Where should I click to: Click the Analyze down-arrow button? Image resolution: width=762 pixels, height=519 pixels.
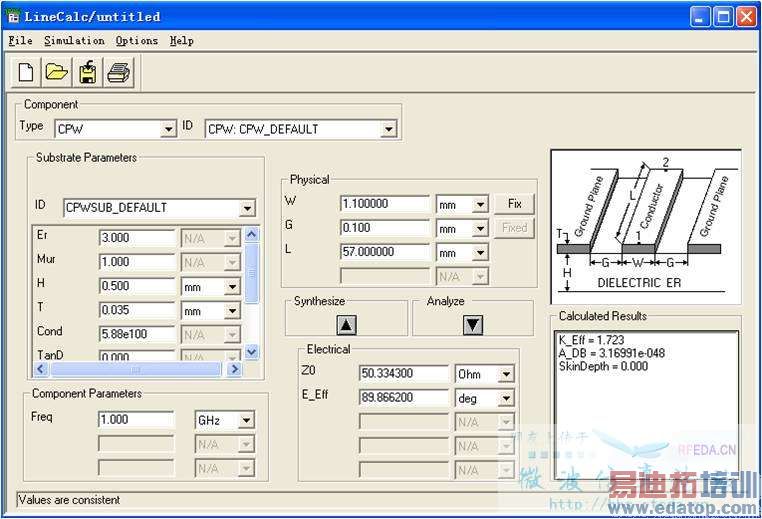pos(473,325)
